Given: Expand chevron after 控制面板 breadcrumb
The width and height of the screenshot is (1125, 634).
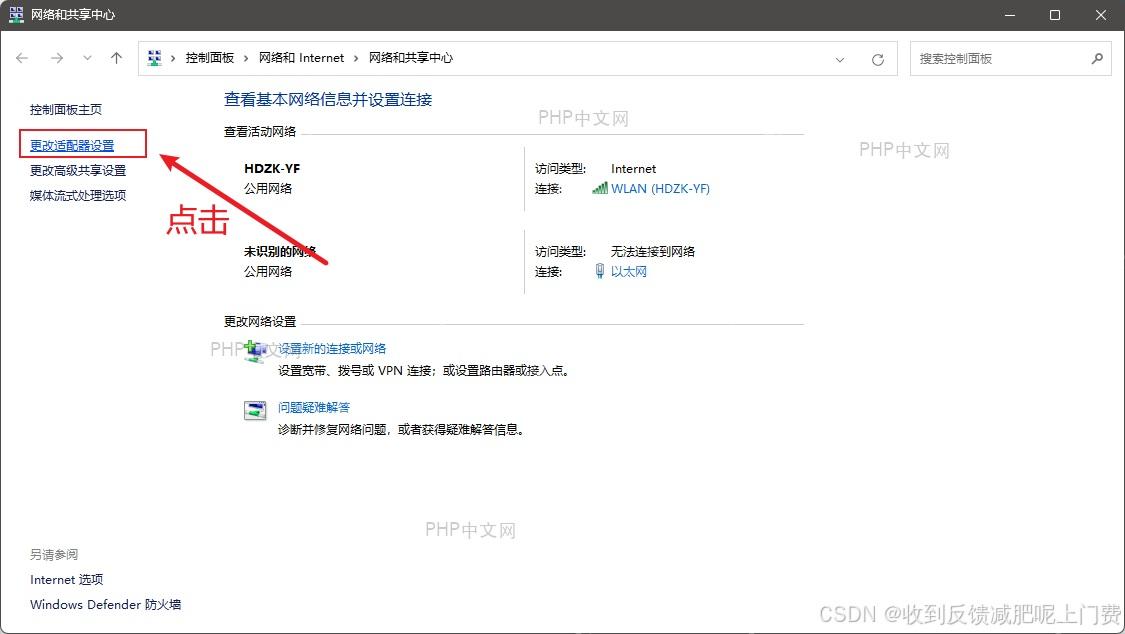Looking at the screenshot, I should (246, 58).
